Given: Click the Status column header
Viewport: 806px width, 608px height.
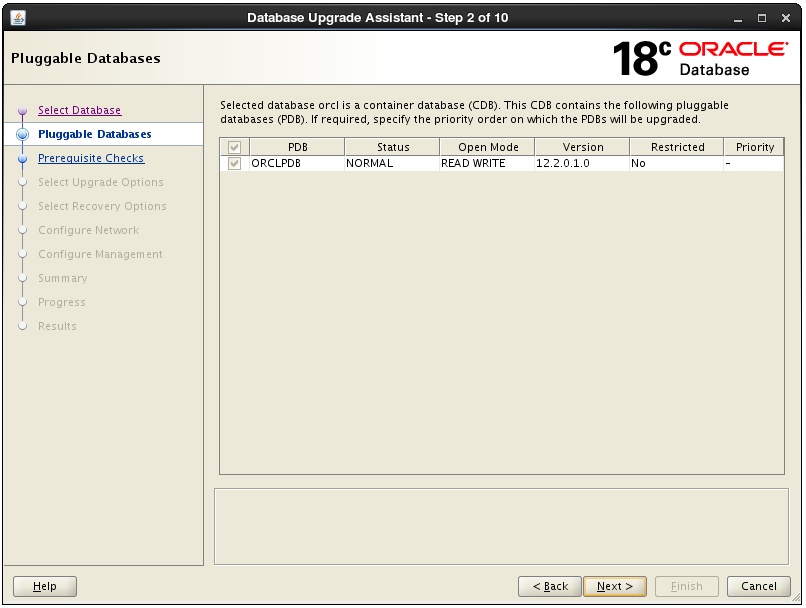Looking at the screenshot, I should pyautogui.click(x=392, y=147).
